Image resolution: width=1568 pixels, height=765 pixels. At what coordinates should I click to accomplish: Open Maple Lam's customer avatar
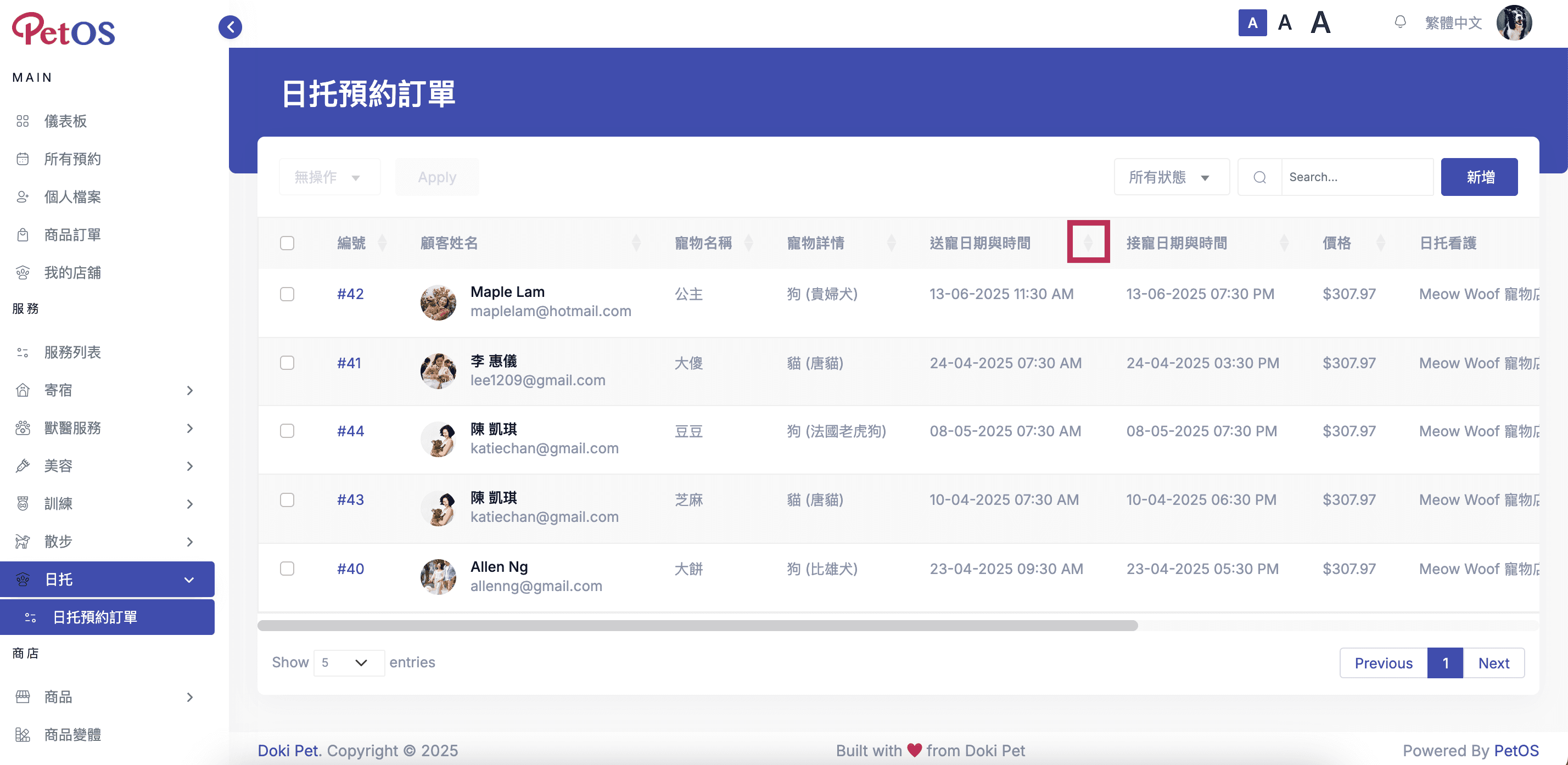tap(438, 302)
